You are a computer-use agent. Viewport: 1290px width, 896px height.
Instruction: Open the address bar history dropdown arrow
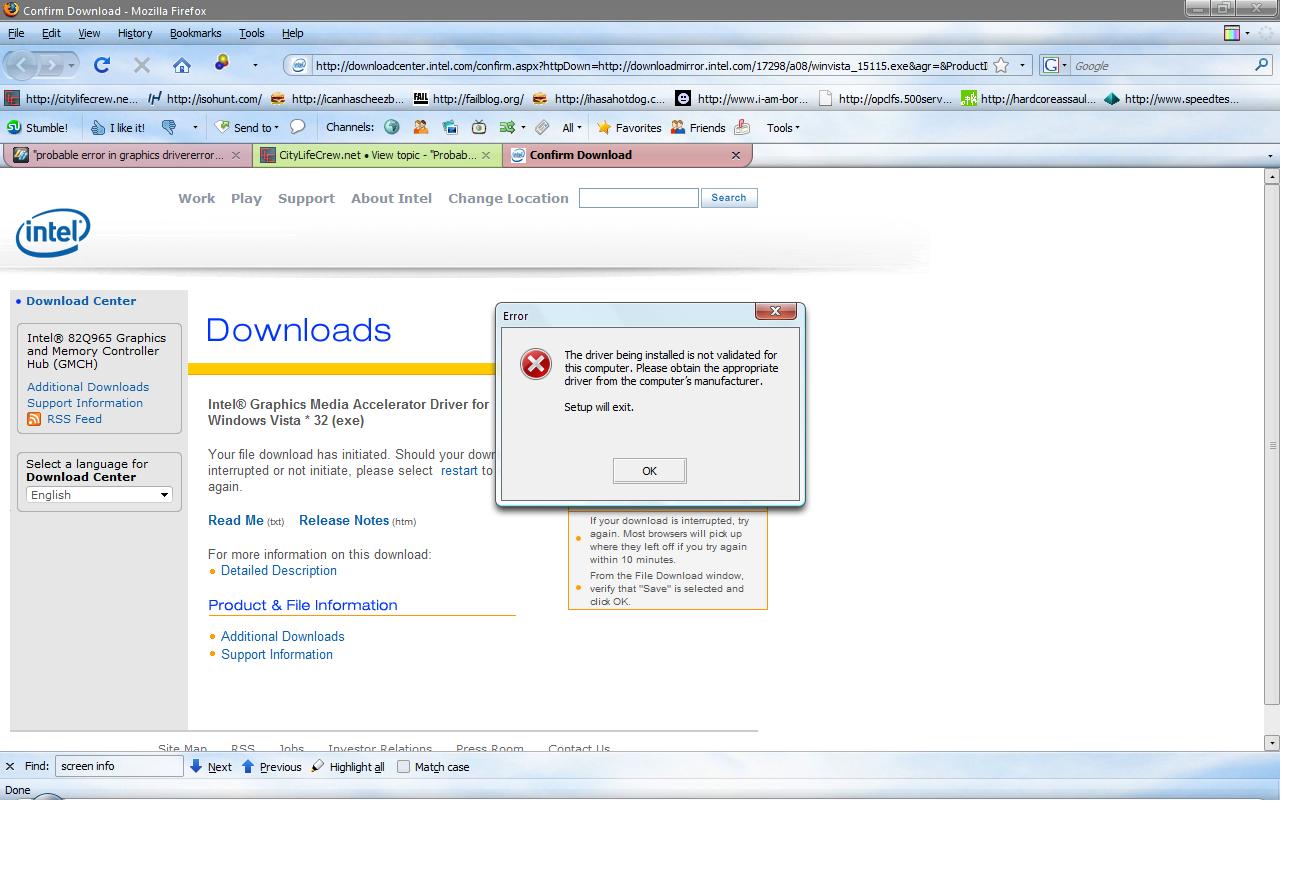pyautogui.click(x=1022, y=66)
